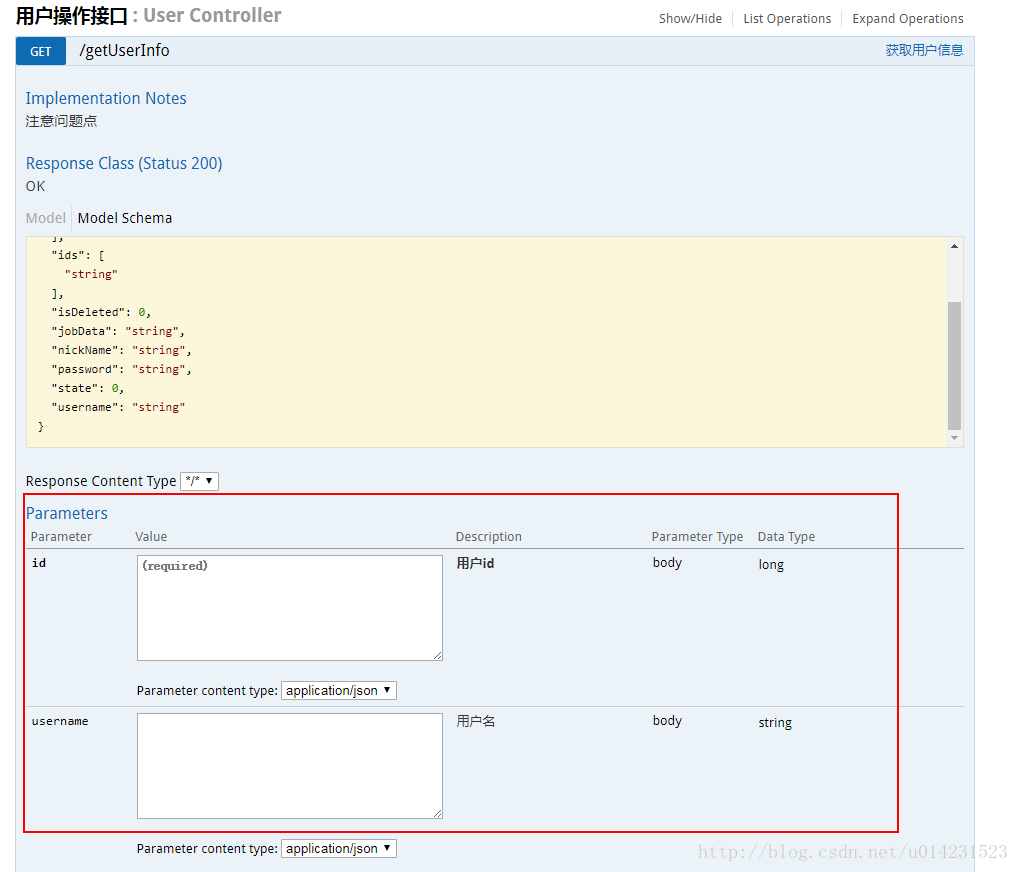The height and width of the screenshot is (872, 1019).
Task: Click the 获取用户信息 summary link
Action: [x=924, y=50]
